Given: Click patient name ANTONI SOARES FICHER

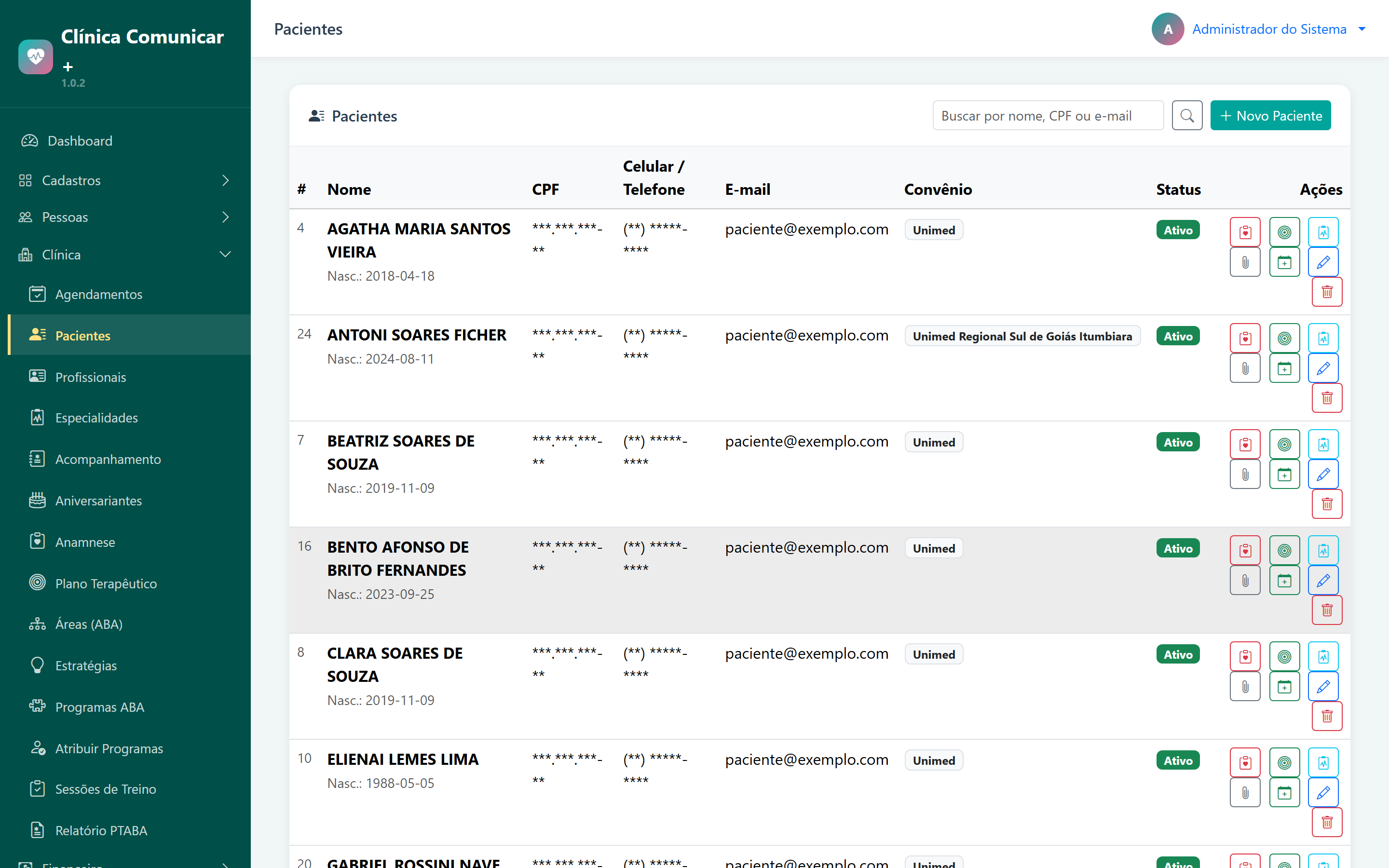Looking at the screenshot, I should click(x=417, y=335).
